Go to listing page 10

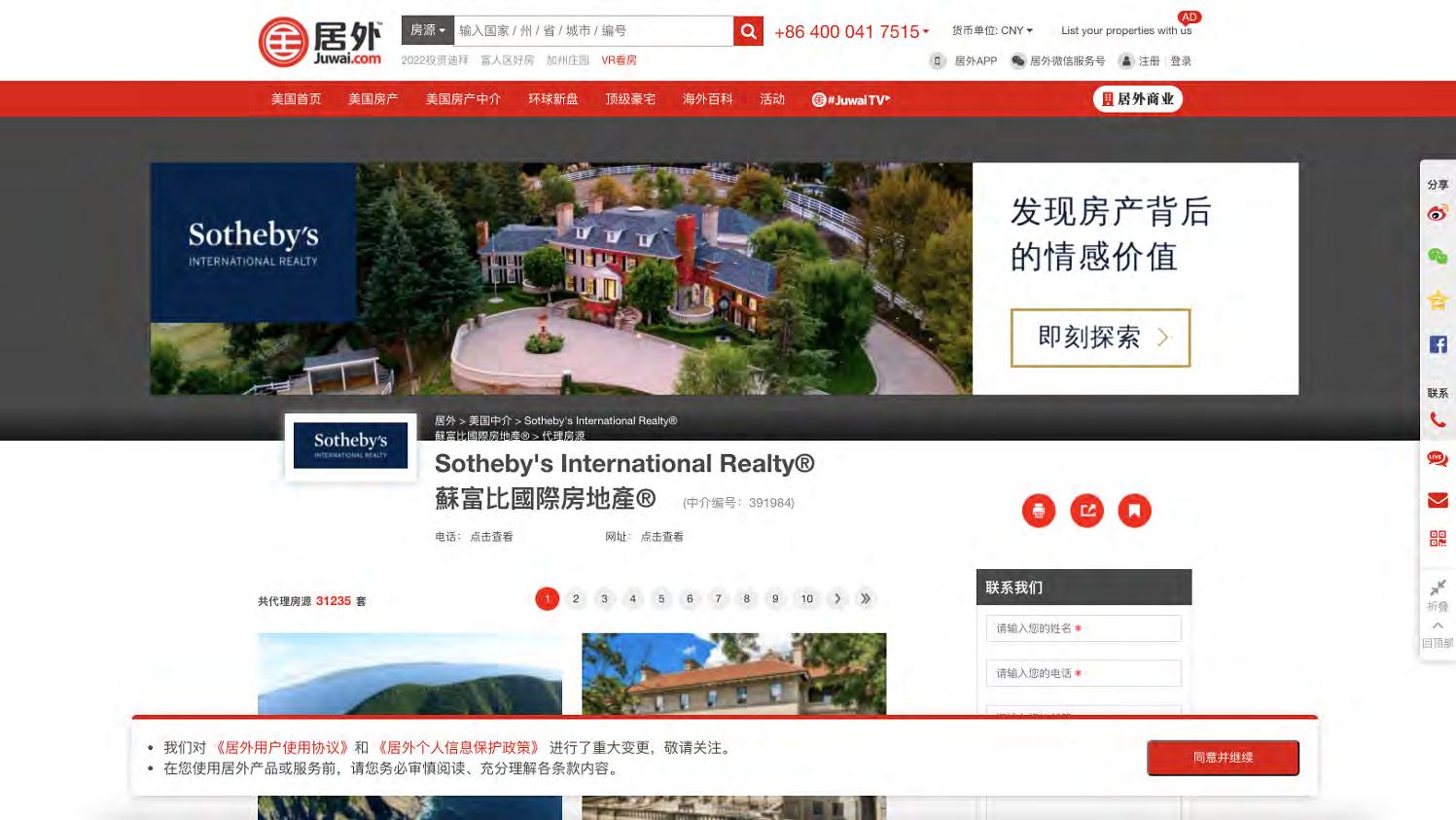806,599
